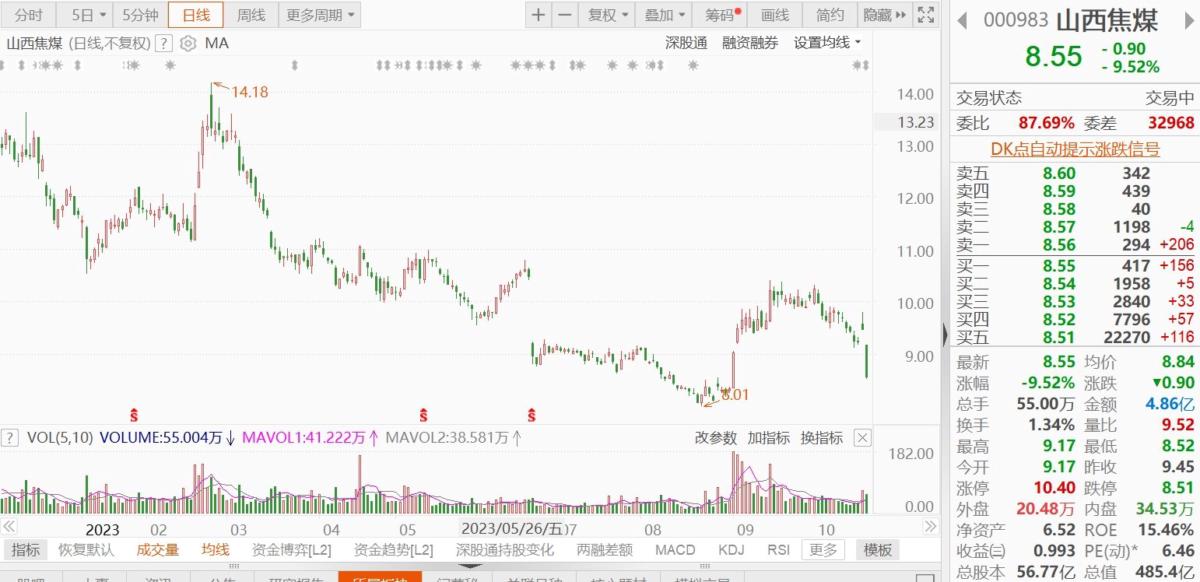The height and width of the screenshot is (582, 1200).
Task: Close the volume indicator panel
Action: tap(862, 438)
